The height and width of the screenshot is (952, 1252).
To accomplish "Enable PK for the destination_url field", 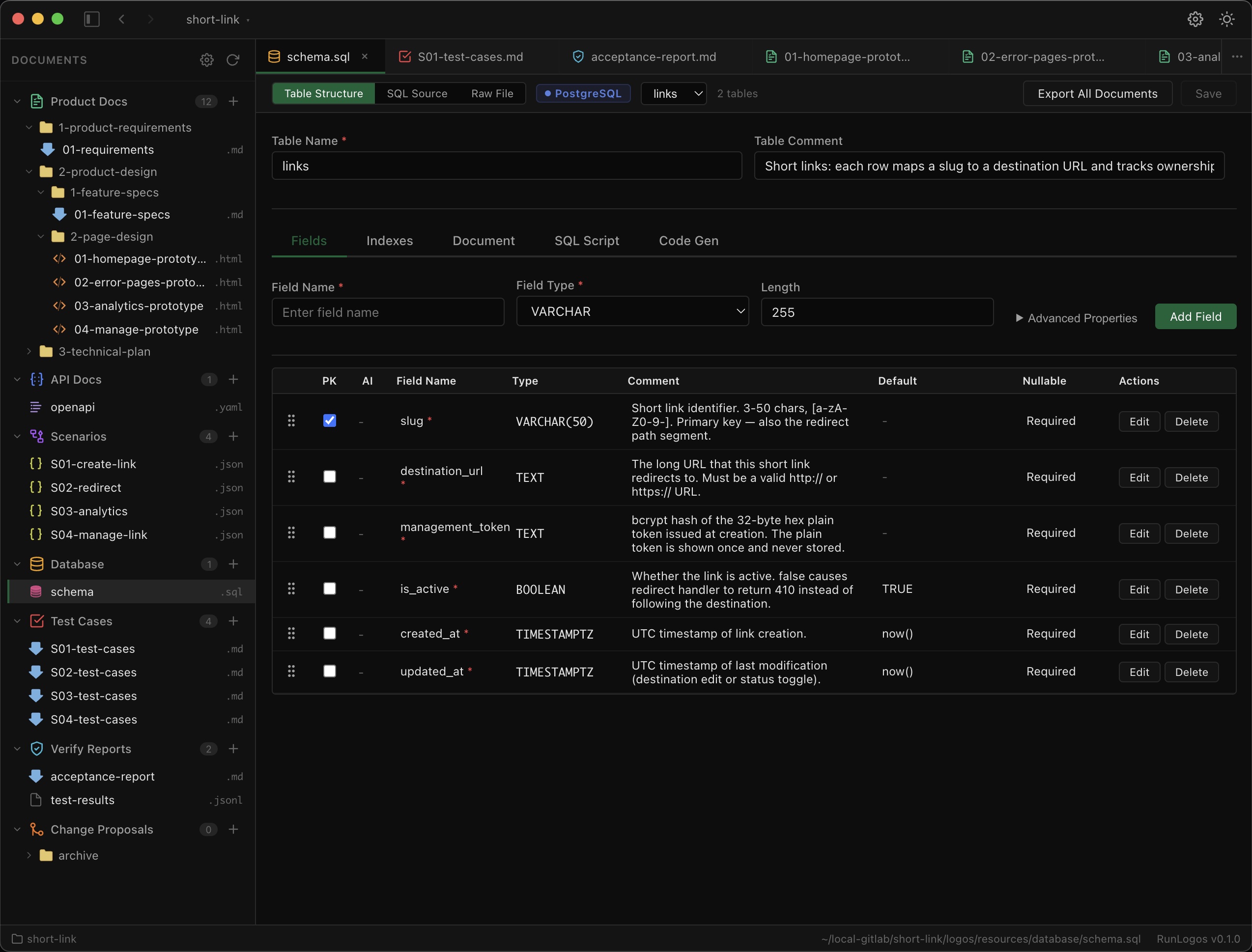I will [x=329, y=476].
